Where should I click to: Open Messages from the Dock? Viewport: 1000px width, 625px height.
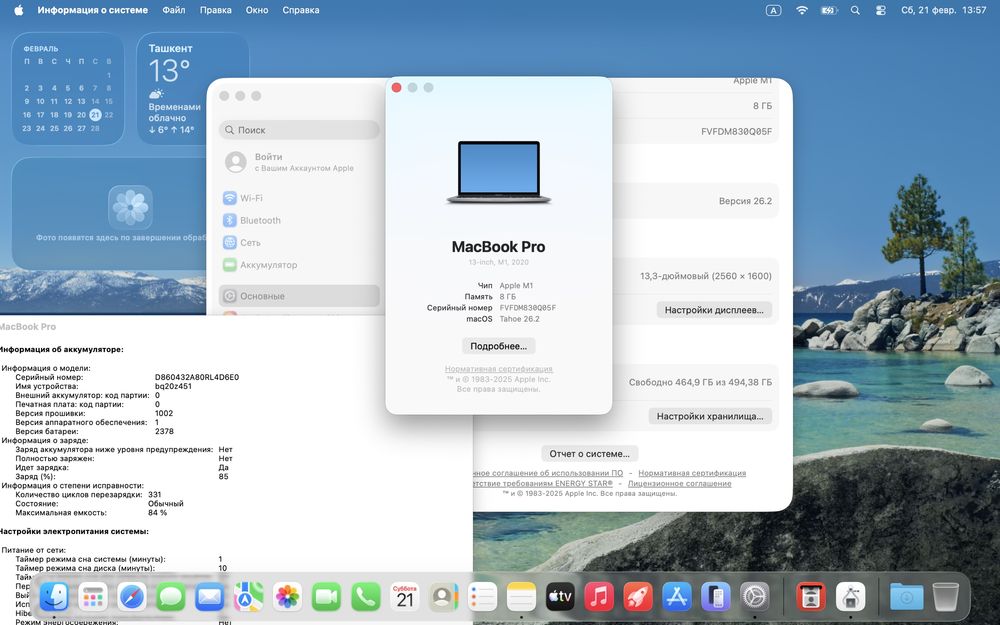coord(171,597)
